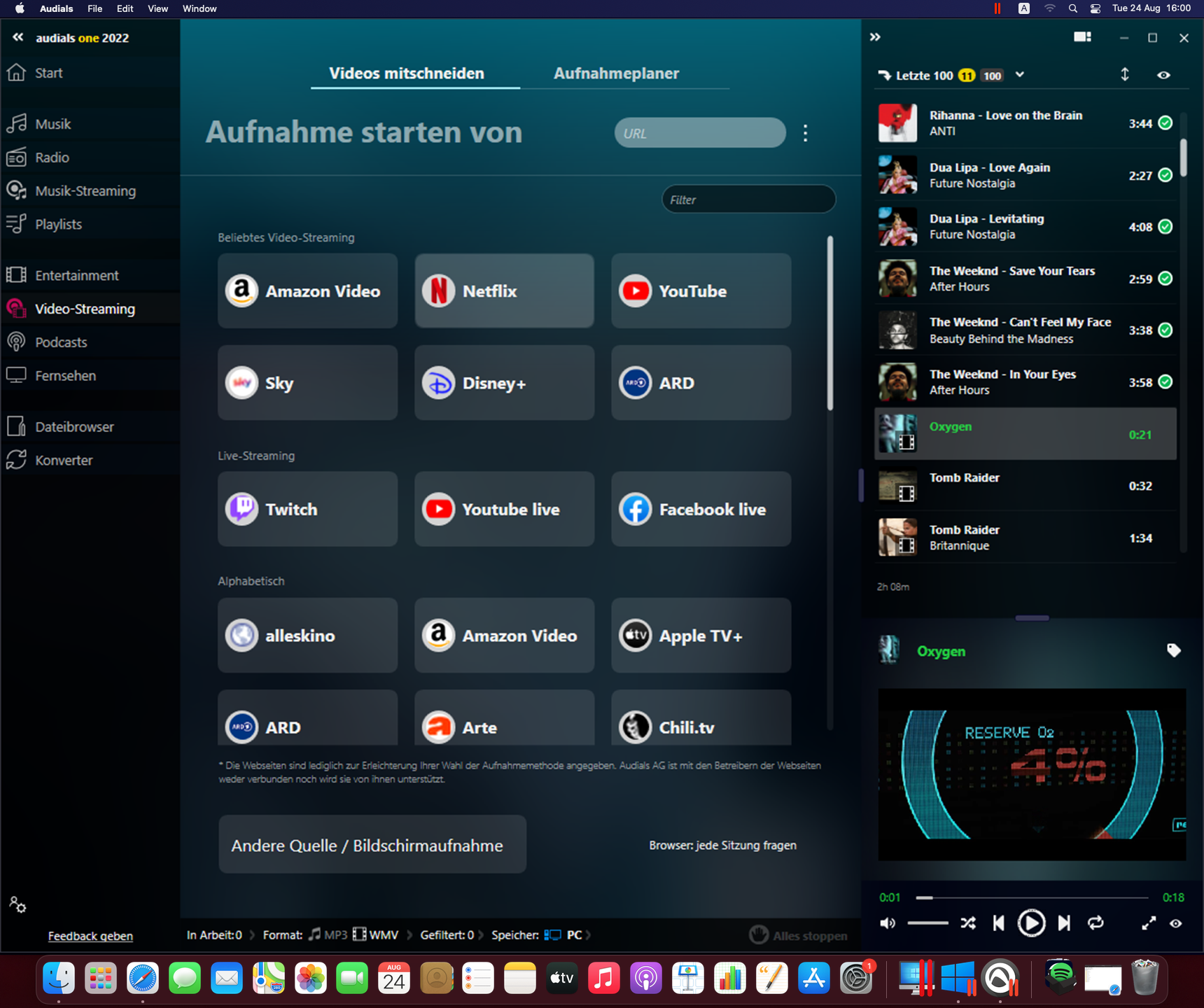Toggle shuffle playback
This screenshot has width=1204, height=1008.
[968, 923]
